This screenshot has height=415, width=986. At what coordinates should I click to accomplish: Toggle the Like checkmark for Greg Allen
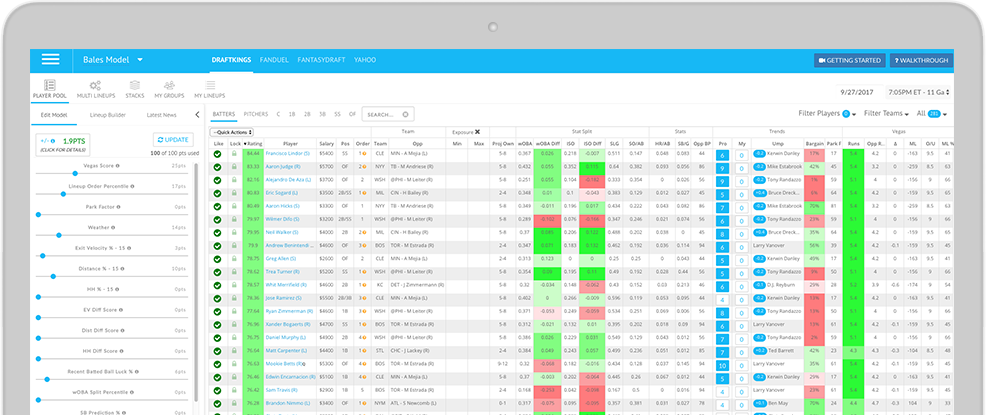[218, 259]
